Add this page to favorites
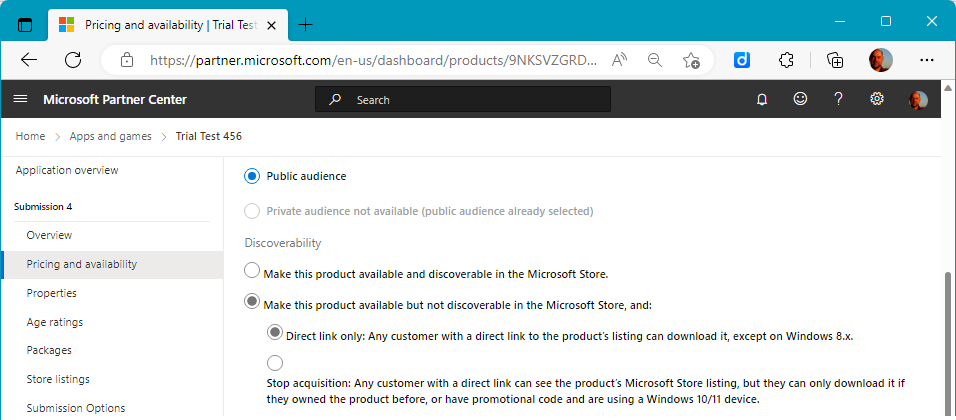 coord(691,60)
